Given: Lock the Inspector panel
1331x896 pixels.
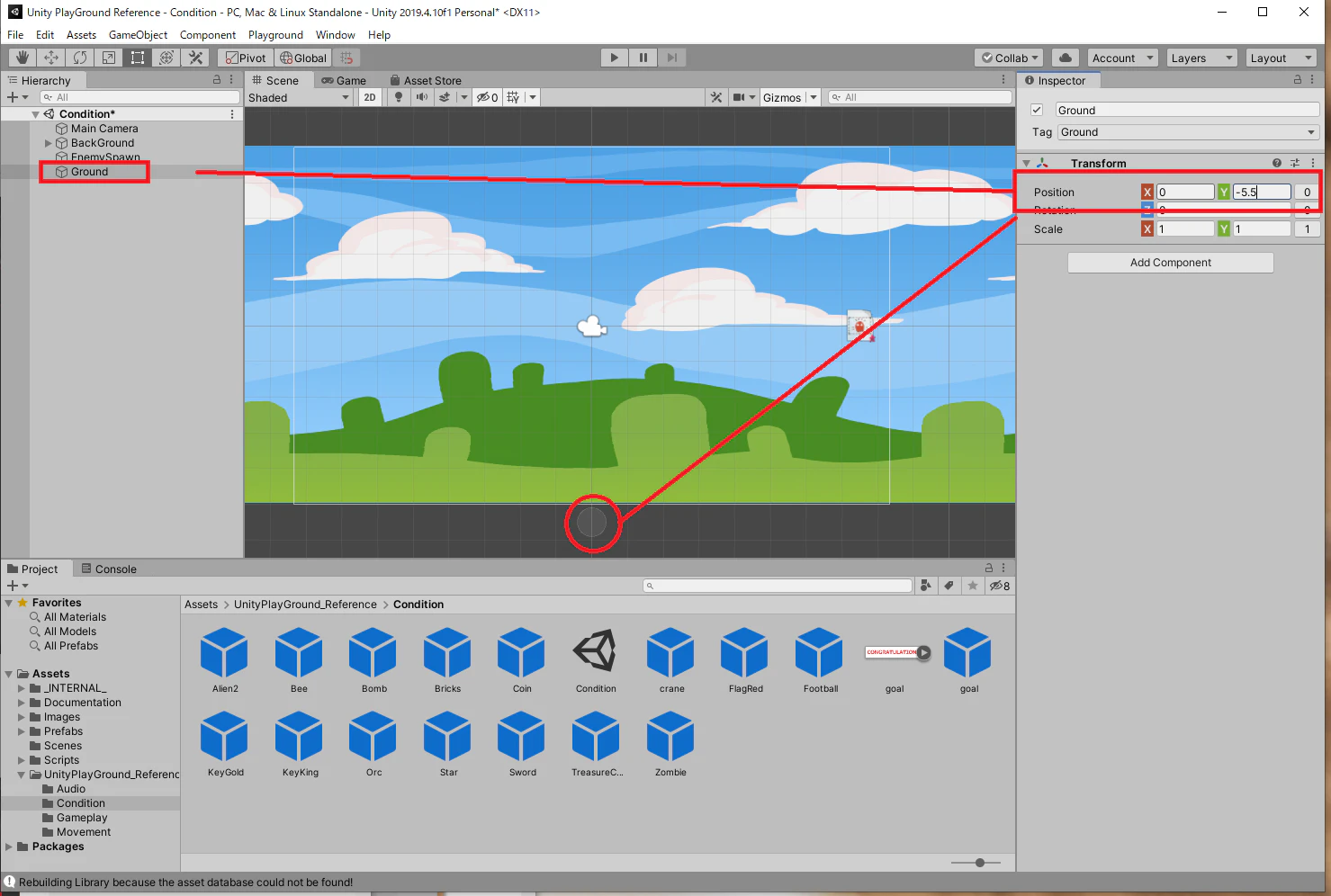Looking at the screenshot, I should [x=1298, y=80].
